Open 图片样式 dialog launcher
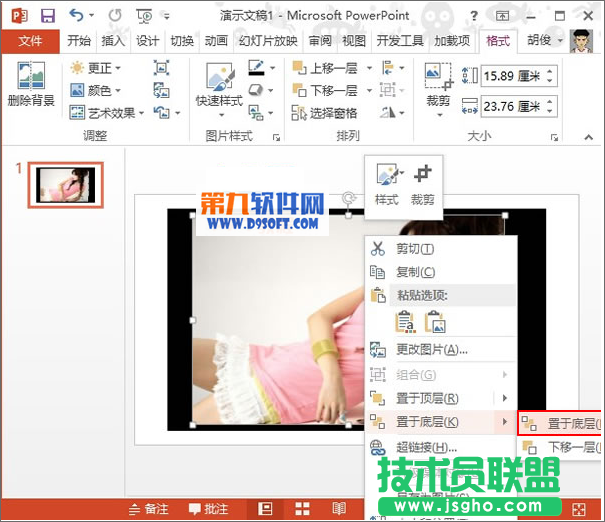 (276, 137)
